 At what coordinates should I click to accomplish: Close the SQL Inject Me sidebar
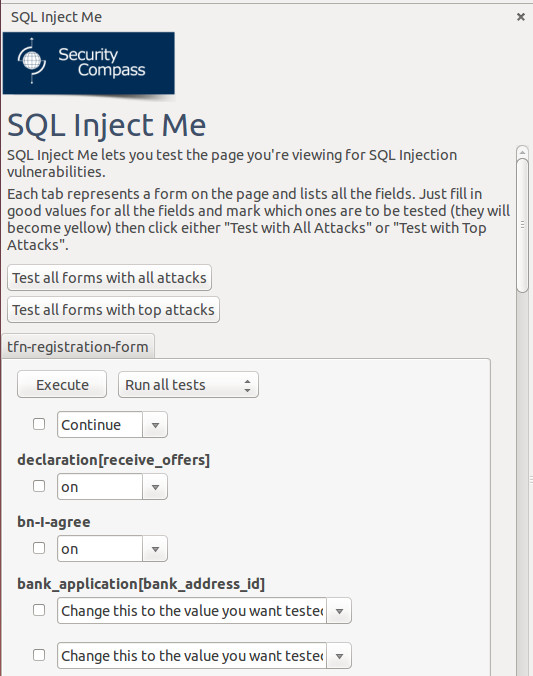pyautogui.click(x=520, y=17)
